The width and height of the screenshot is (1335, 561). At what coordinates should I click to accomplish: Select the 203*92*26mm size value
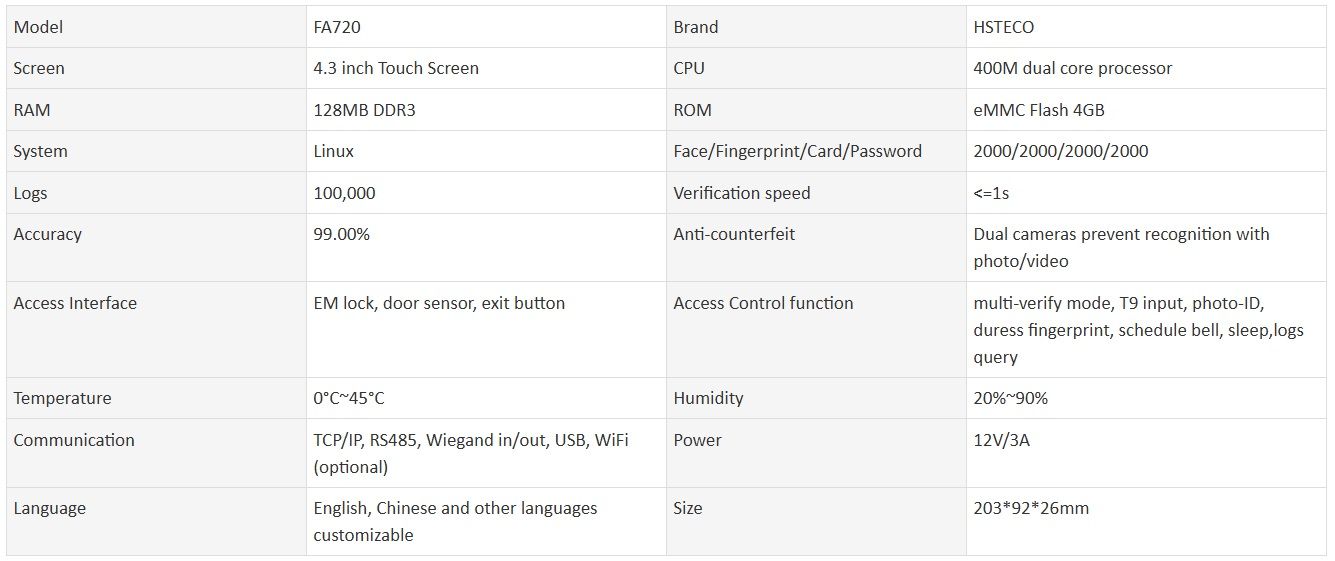point(1031,508)
